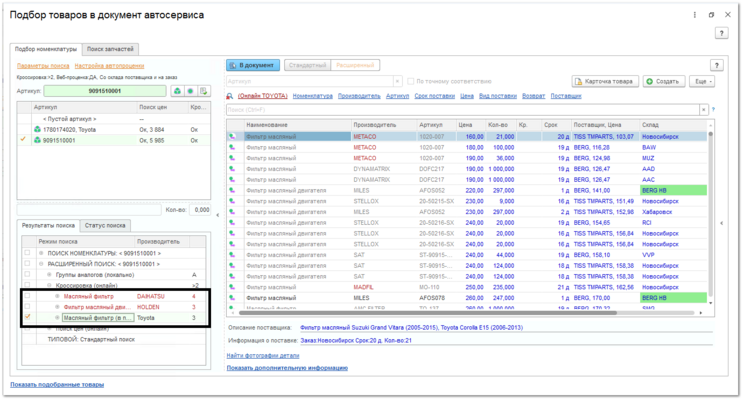Click the Производитель column header
The image size is (743, 400).
pyautogui.click(x=384, y=125)
